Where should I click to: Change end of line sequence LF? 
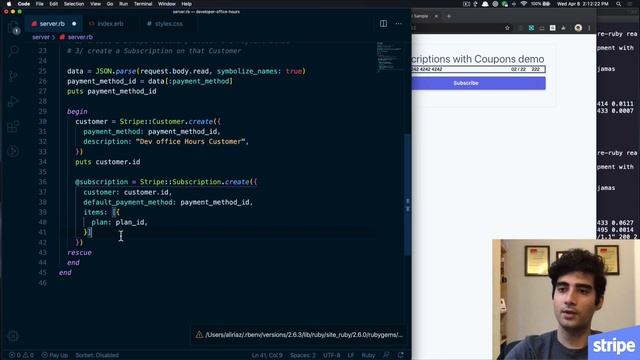click(351, 355)
